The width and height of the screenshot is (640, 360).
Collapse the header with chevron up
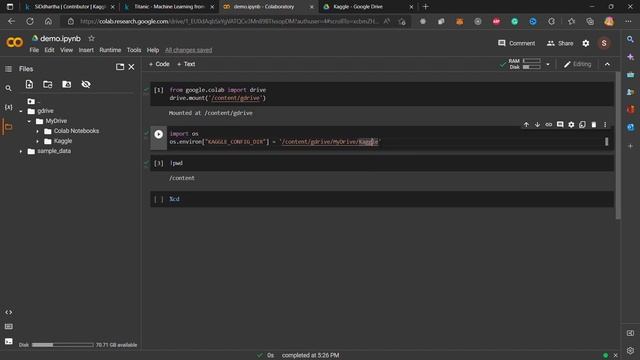tap(607, 64)
